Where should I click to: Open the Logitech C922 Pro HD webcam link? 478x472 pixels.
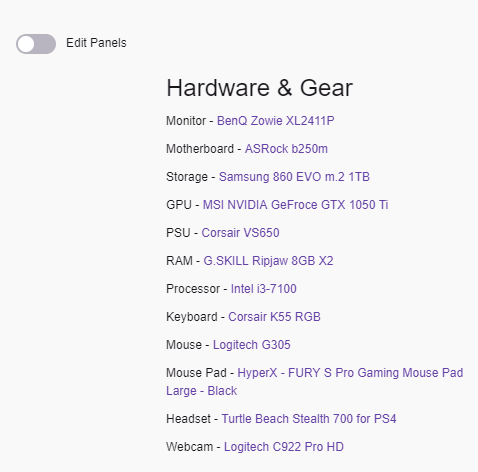click(x=284, y=447)
